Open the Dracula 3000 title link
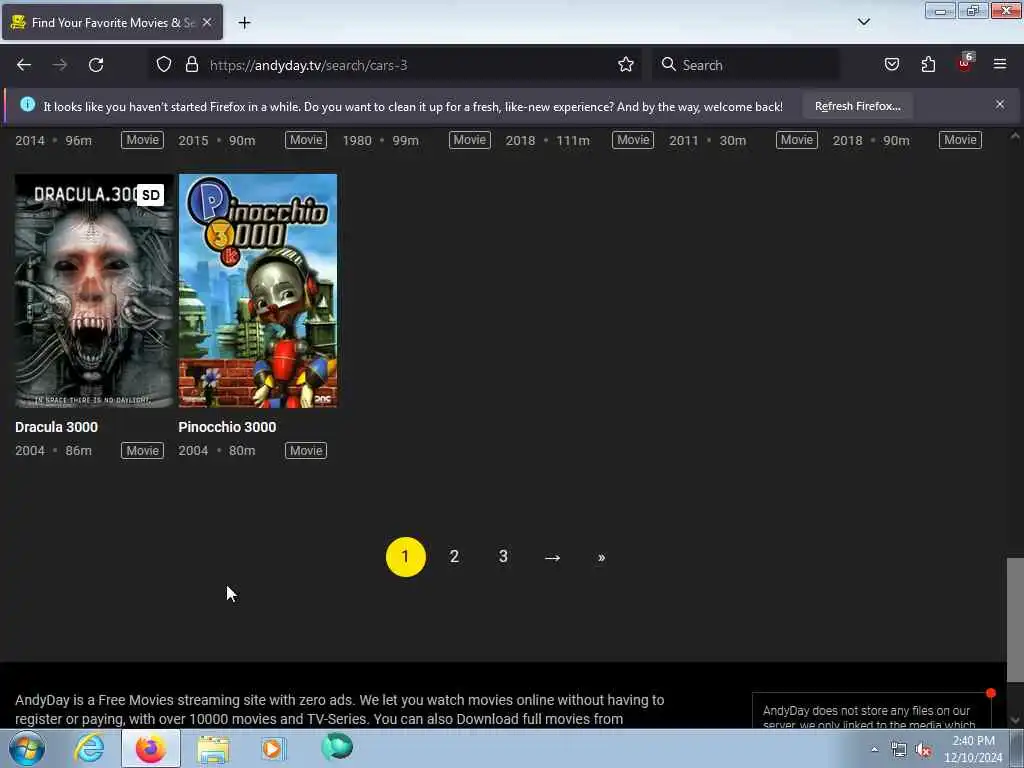Screen dimensions: 1024x768 pyautogui.click(x=56, y=427)
